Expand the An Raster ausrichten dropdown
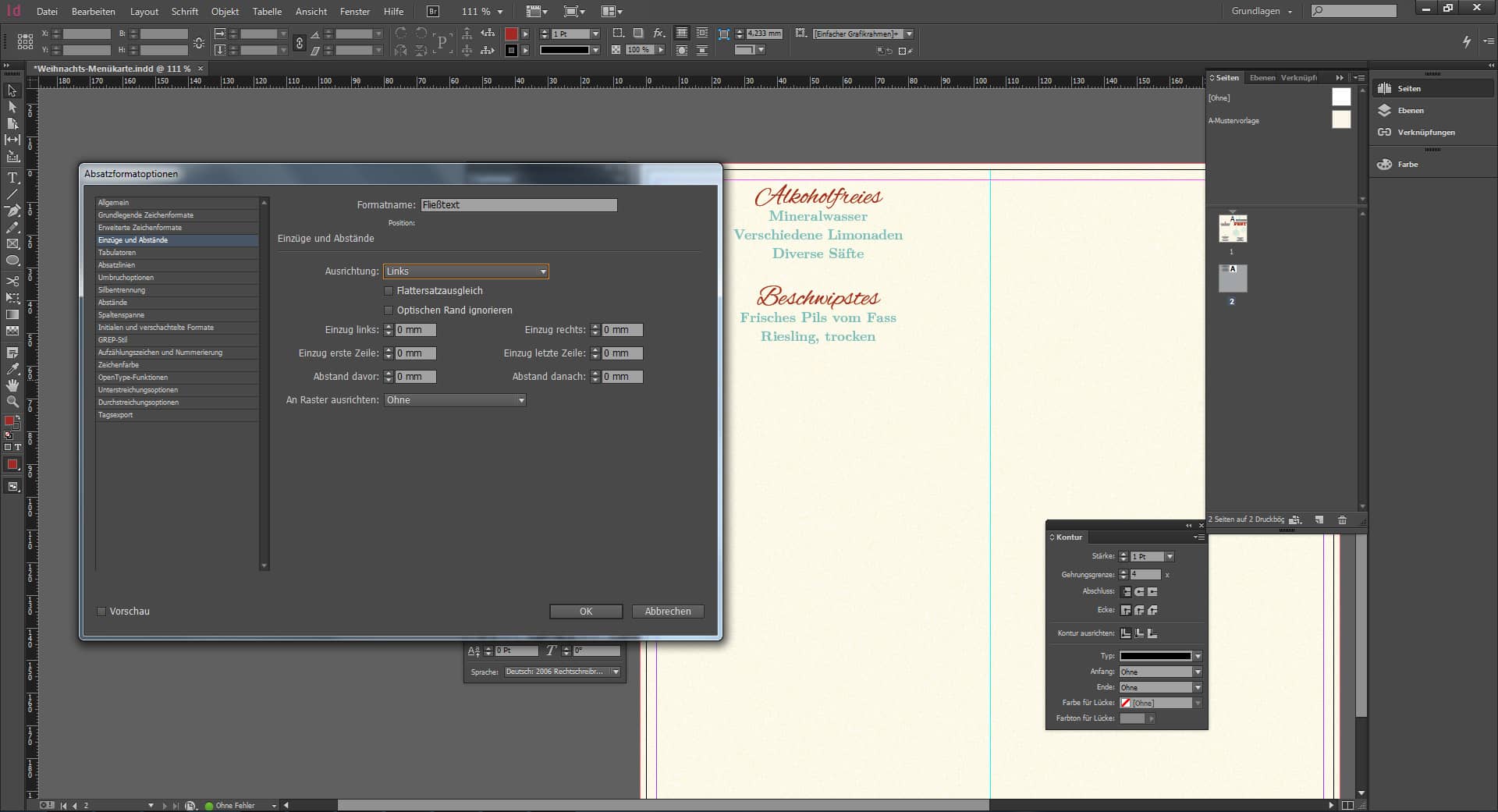This screenshot has height=812, width=1498. click(455, 400)
